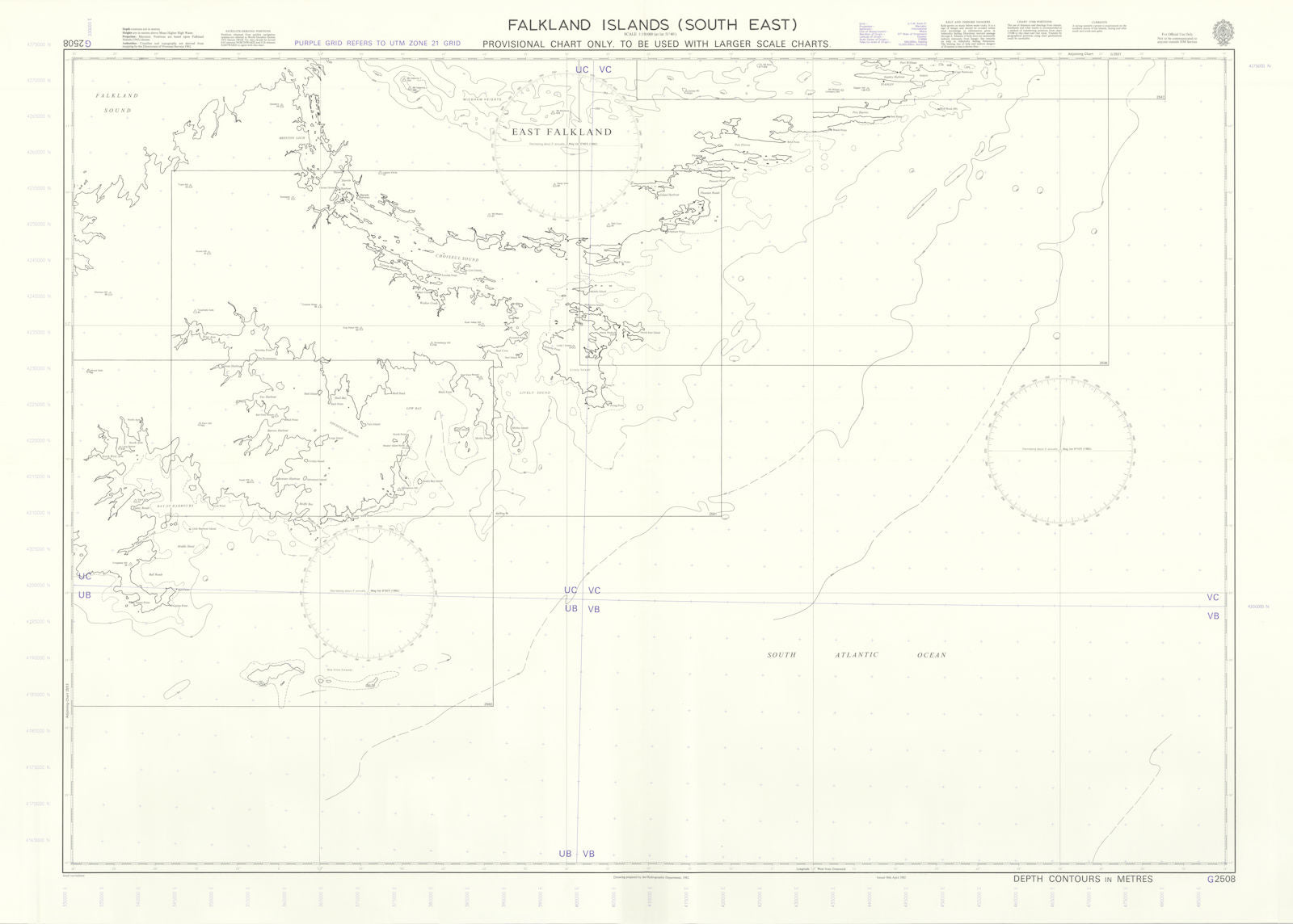Viewport: 1293px width, 924px height.
Task: Select the chart title Falkland Islands (South East)
Action: click(x=652, y=24)
